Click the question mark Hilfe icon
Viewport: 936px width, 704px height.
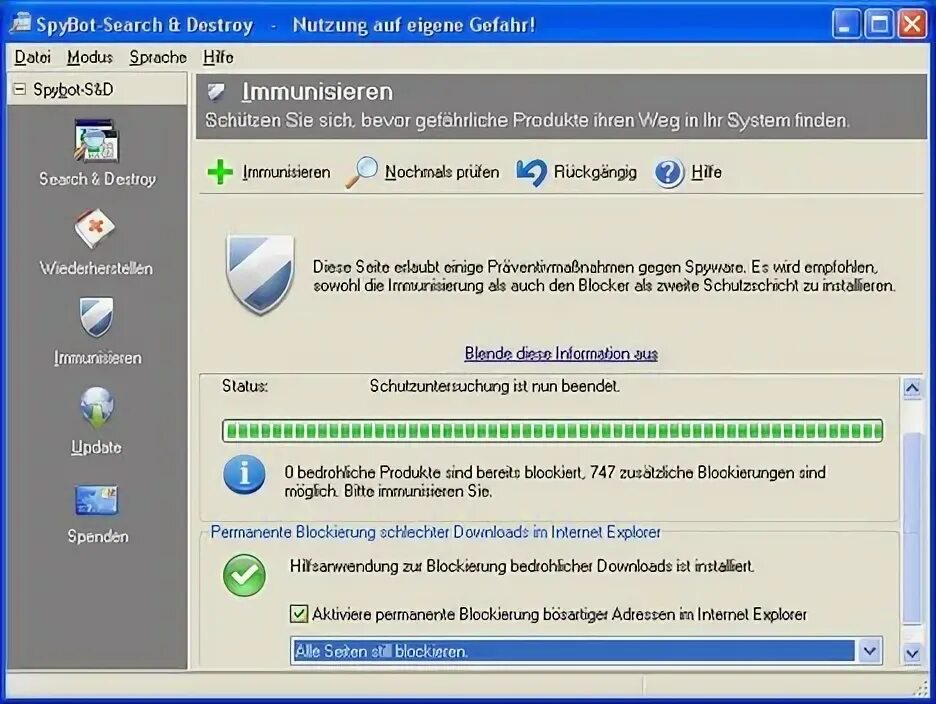click(x=669, y=173)
